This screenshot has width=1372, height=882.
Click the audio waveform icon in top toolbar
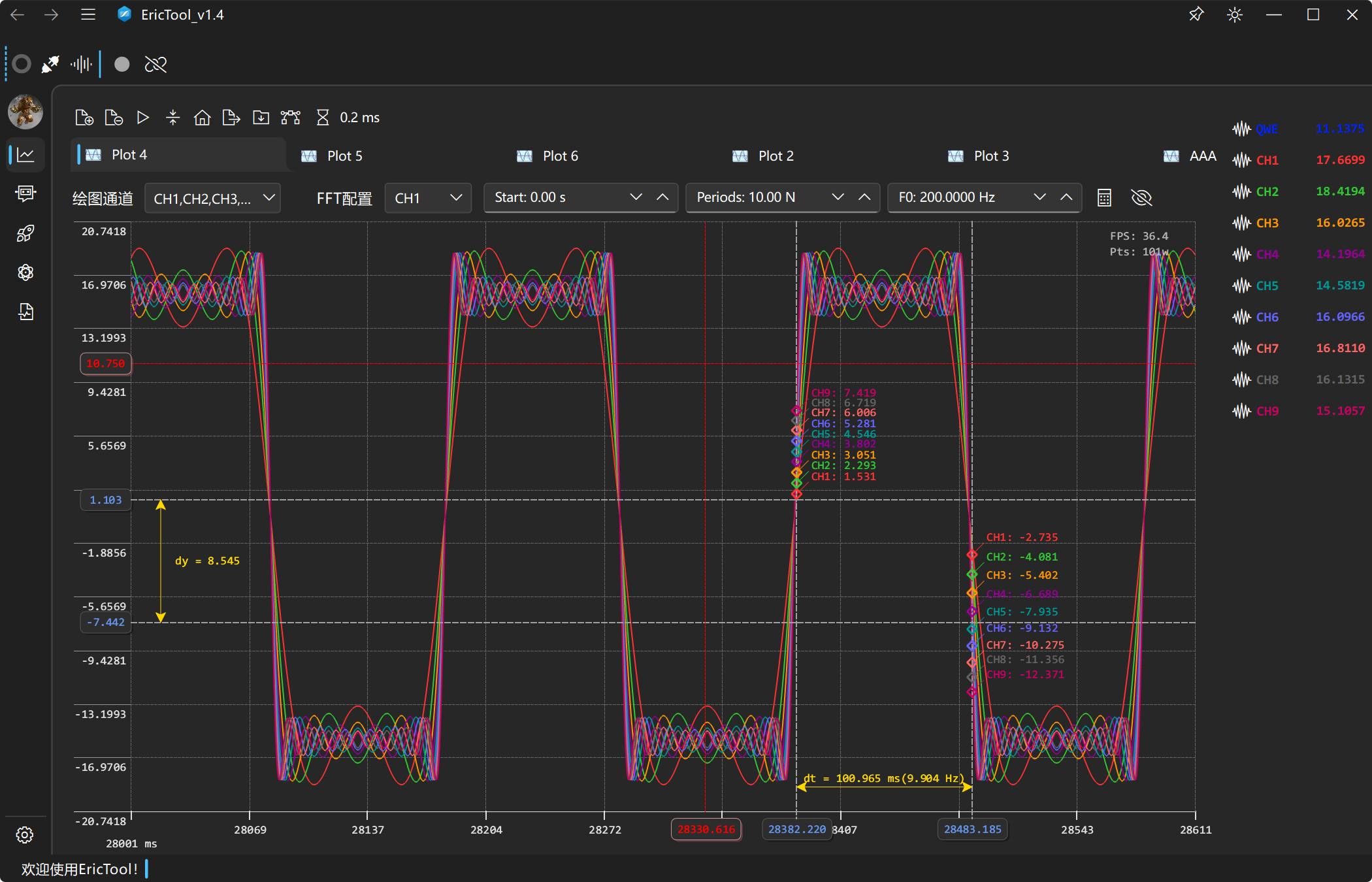point(81,64)
